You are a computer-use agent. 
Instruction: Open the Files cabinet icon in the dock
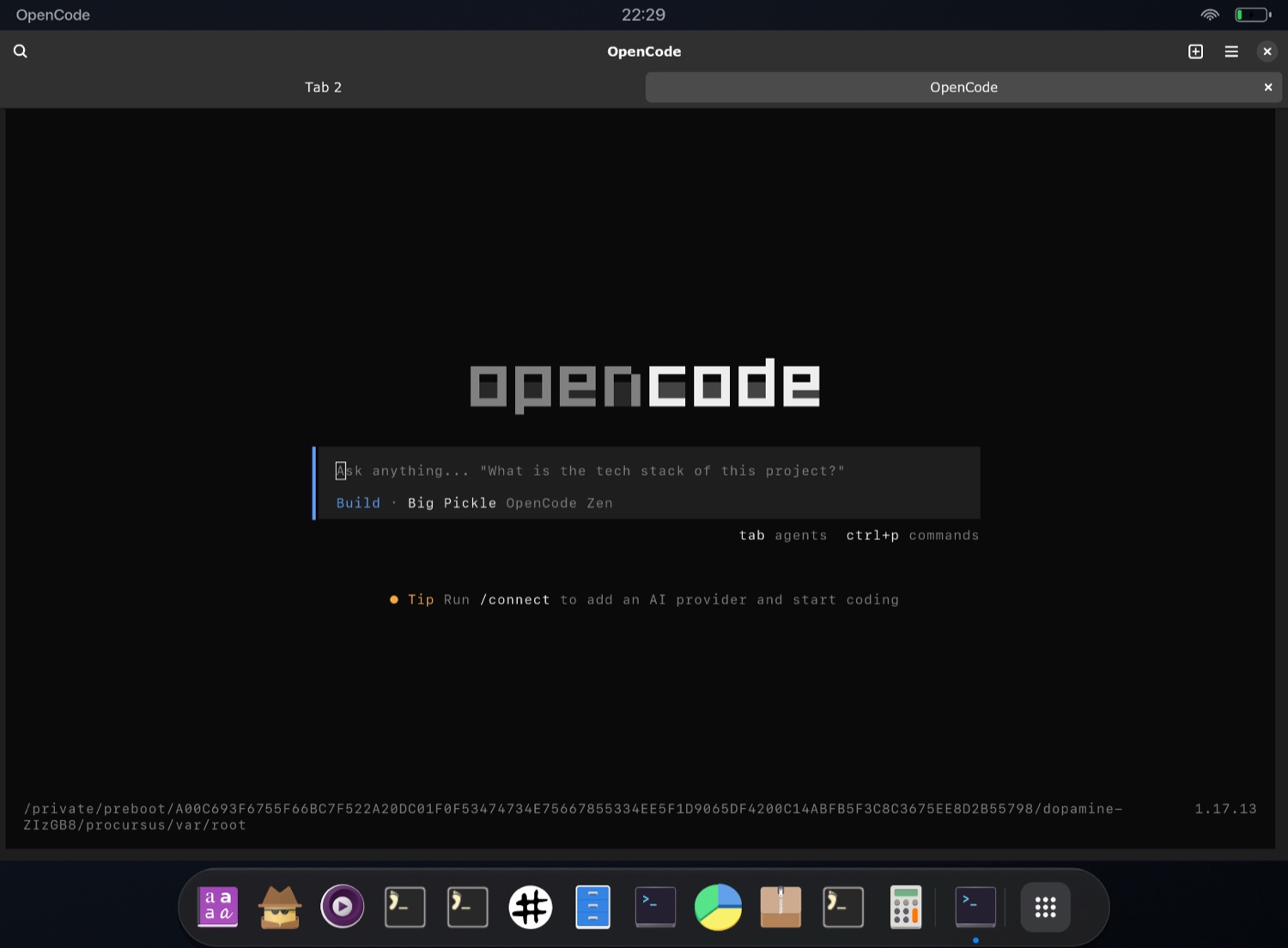coord(592,907)
